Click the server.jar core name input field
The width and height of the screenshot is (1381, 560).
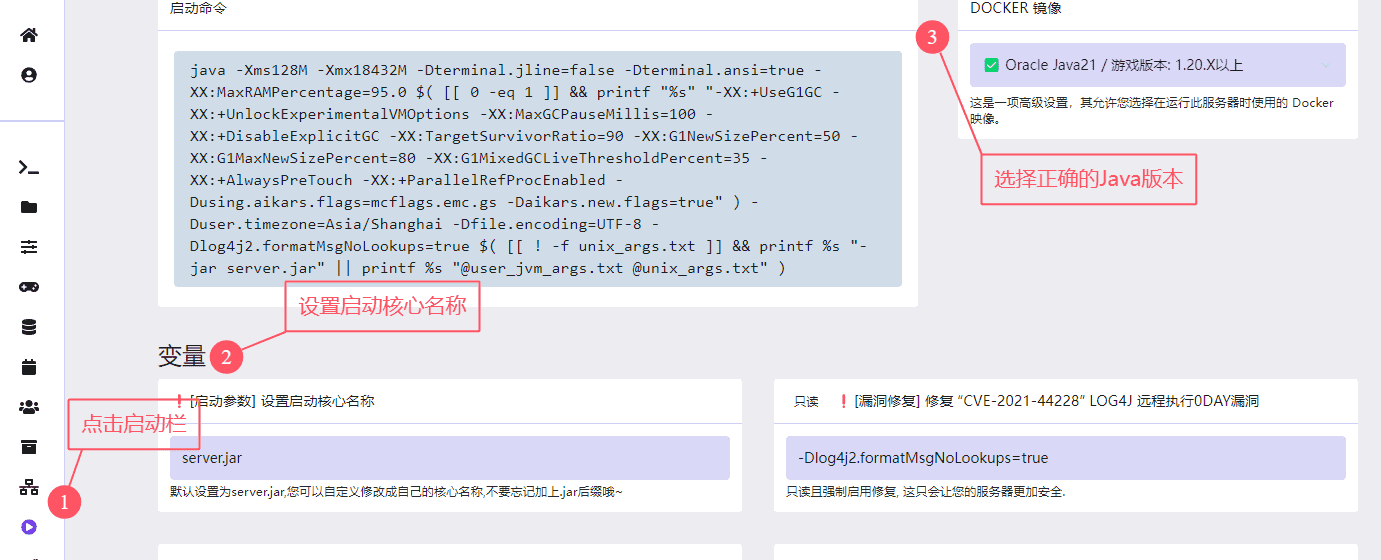click(450, 458)
